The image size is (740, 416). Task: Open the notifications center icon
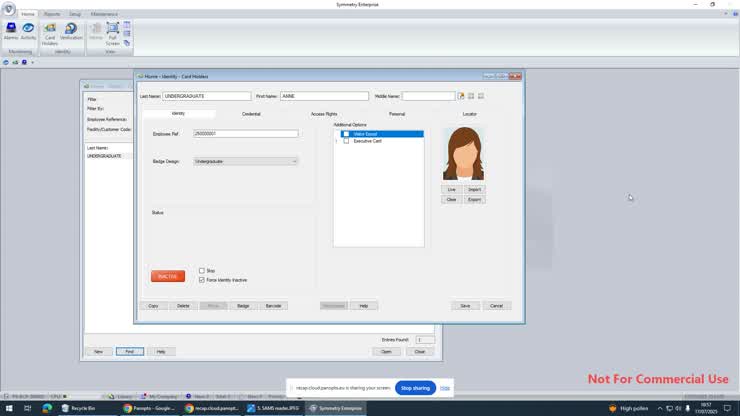click(727, 408)
